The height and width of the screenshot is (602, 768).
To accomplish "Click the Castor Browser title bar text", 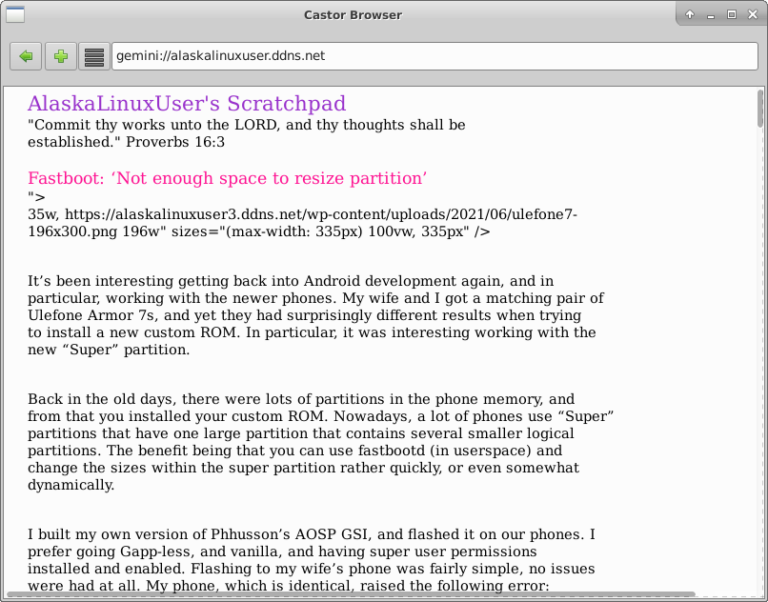I will point(352,14).
